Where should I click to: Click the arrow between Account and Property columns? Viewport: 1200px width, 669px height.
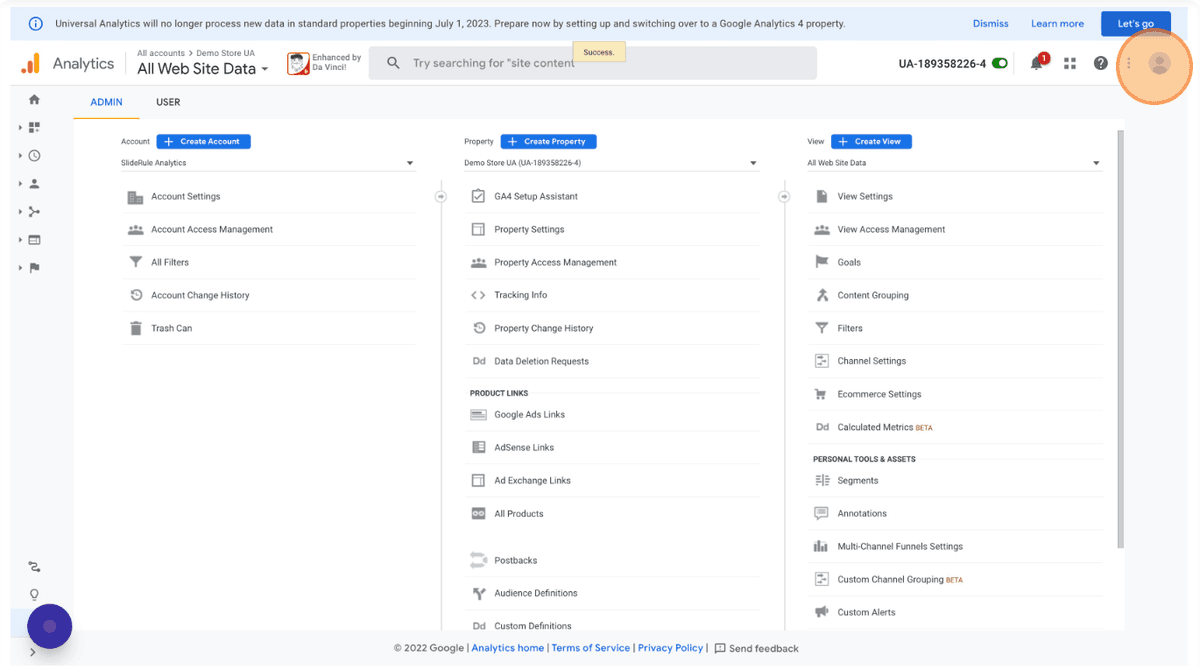click(440, 197)
